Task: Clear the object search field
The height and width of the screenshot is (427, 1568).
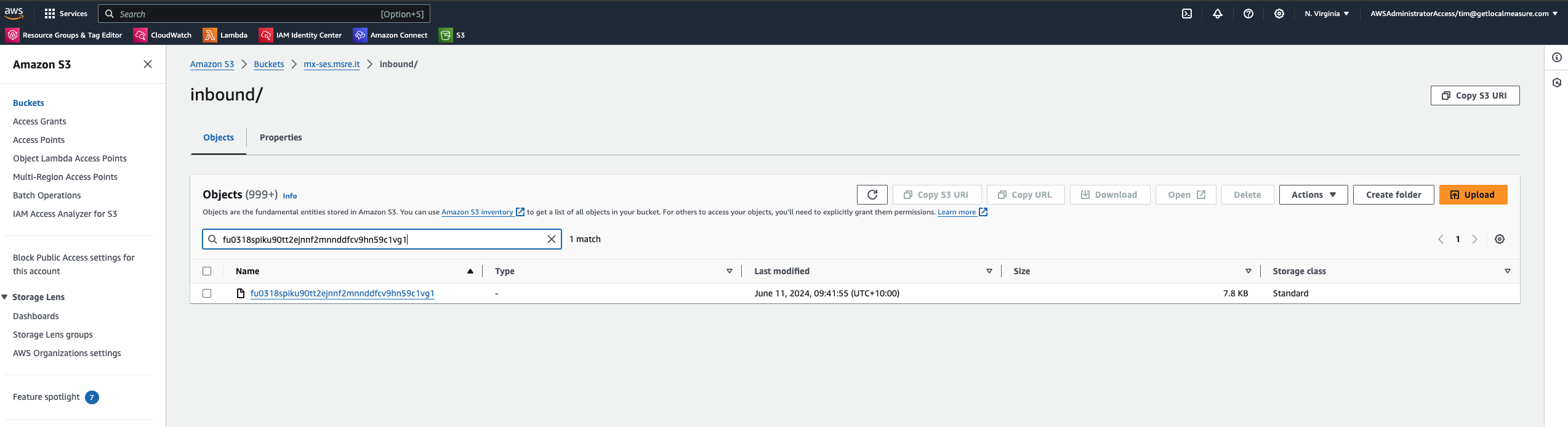Action: (x=552, y=239)
